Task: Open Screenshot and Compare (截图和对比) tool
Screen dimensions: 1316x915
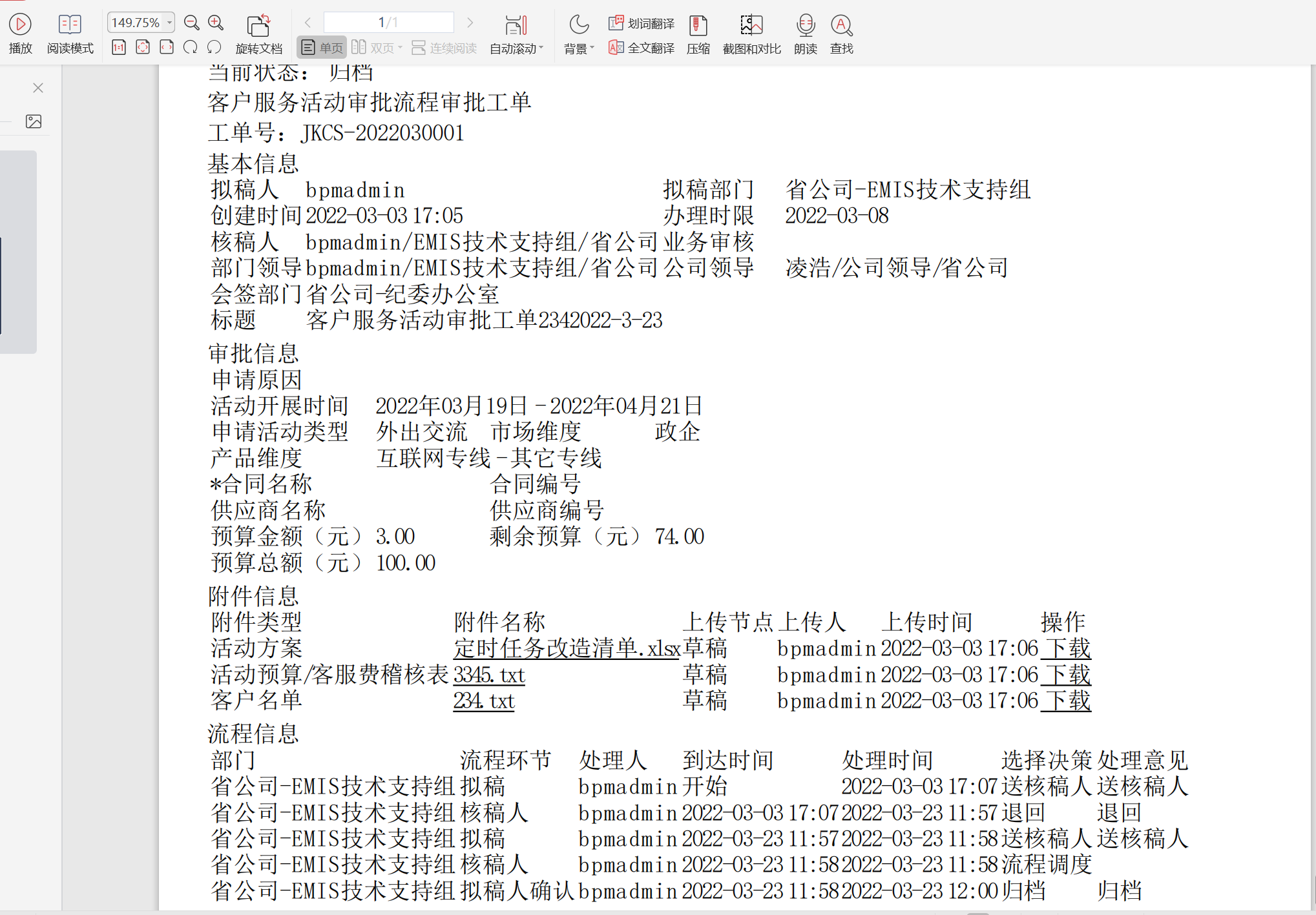Action: tap(751, 26)
